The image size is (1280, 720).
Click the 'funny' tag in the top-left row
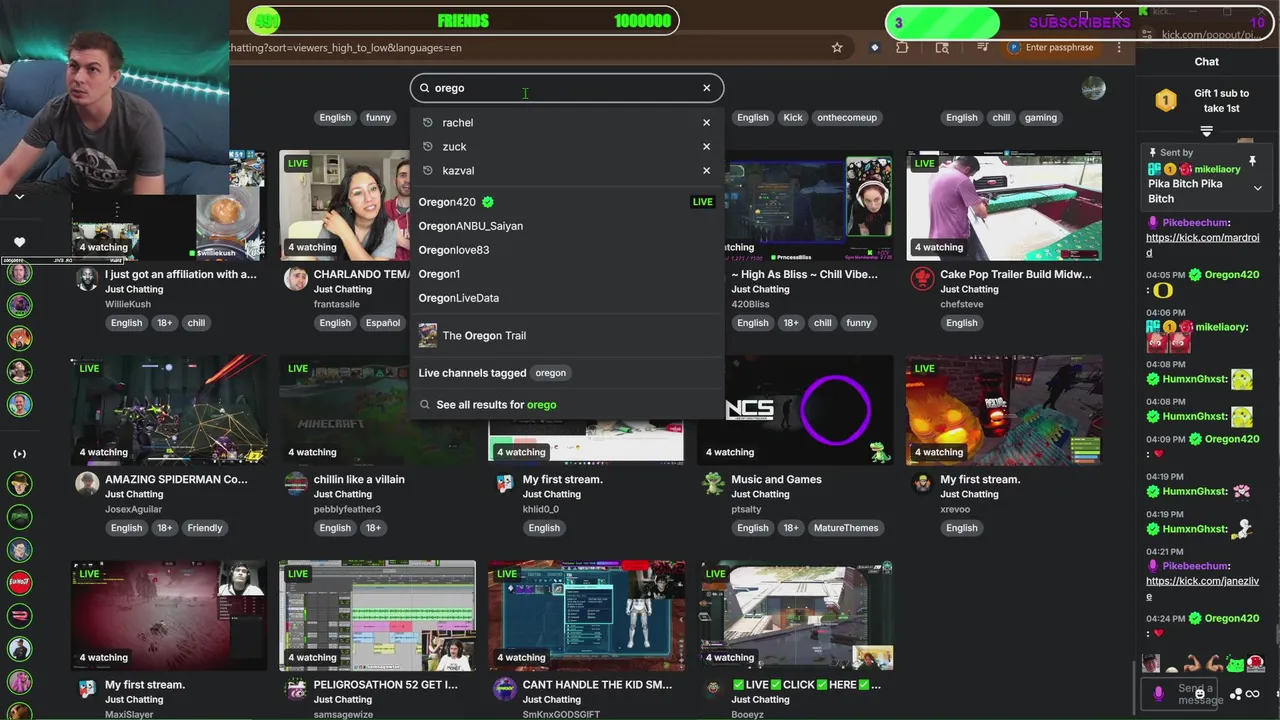coord(378,118)
